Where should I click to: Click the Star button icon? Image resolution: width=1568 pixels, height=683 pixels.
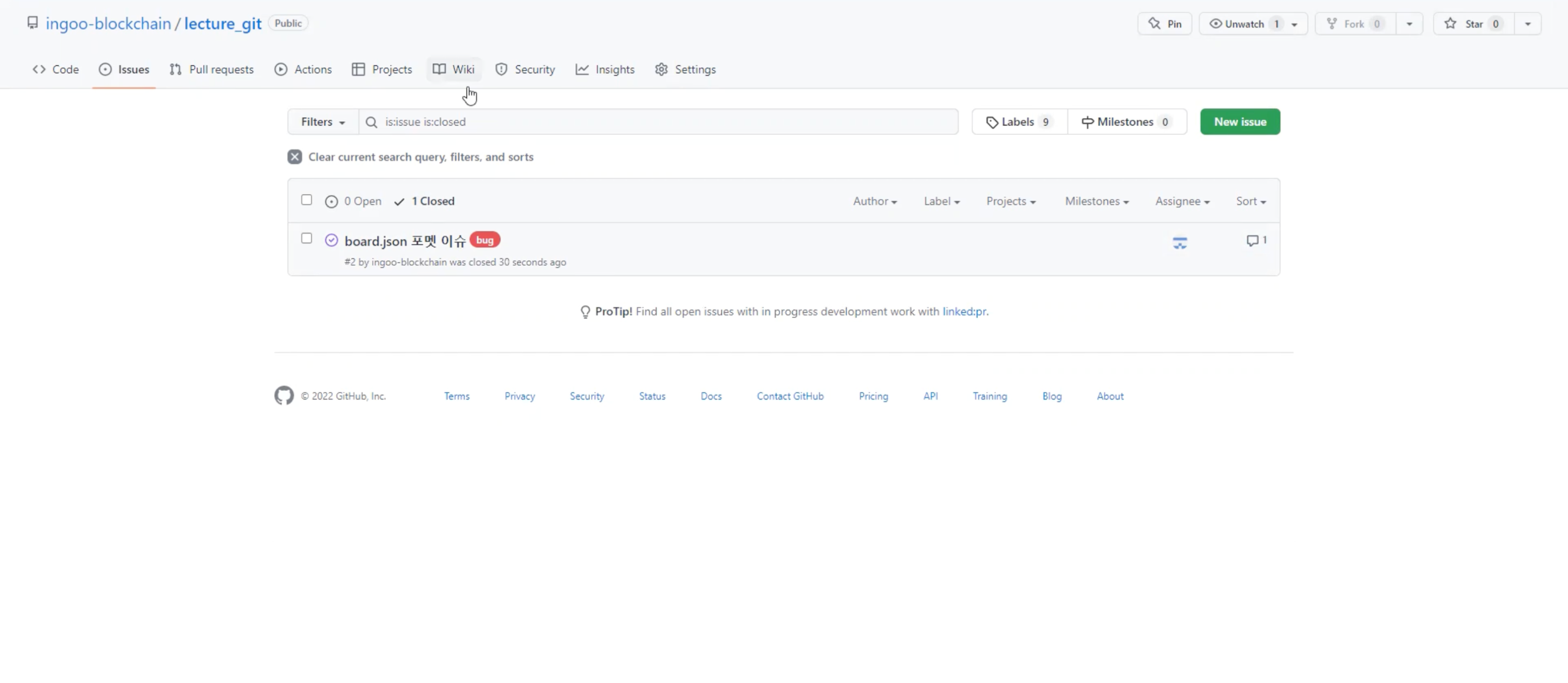point(1450,24)
